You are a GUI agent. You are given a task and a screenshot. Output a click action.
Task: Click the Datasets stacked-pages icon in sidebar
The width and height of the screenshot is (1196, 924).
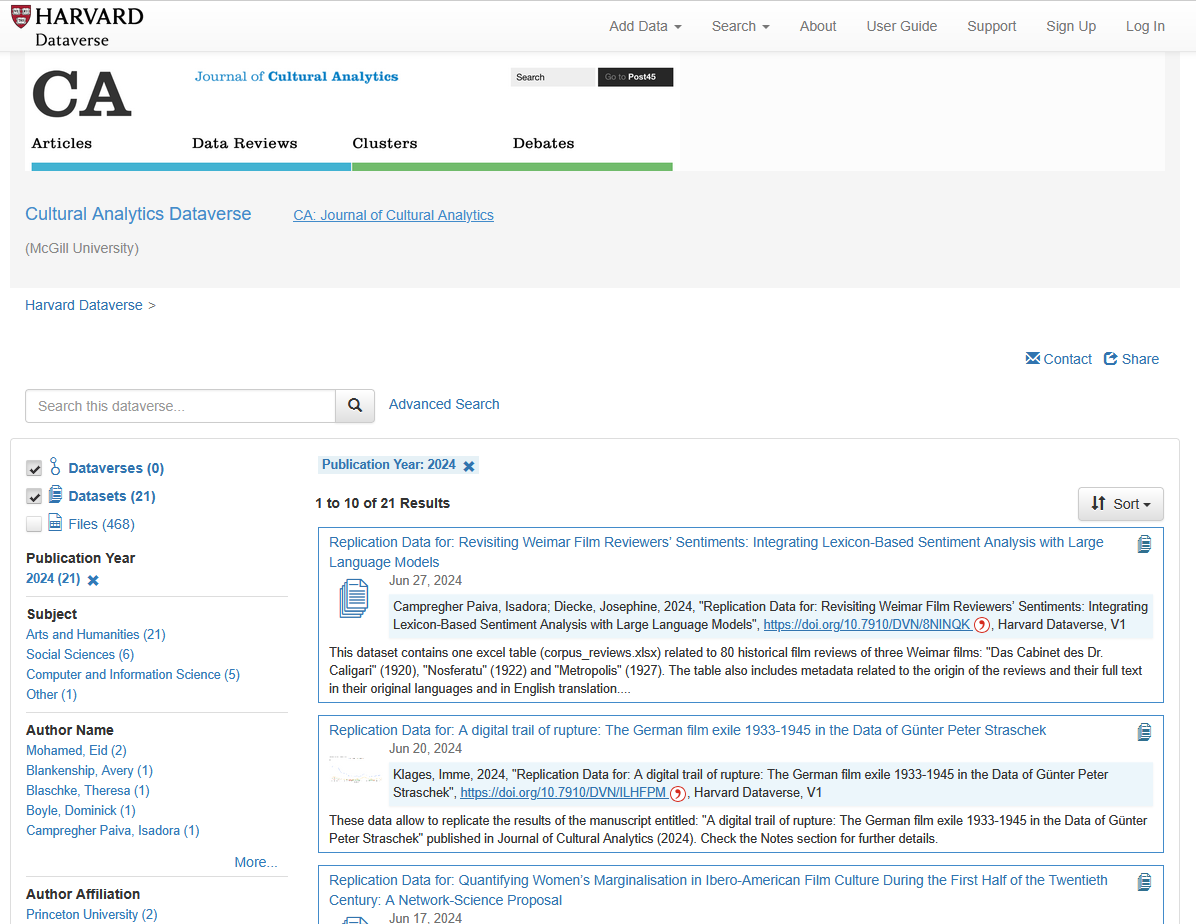pyautogui.click(x=56, y=494)
